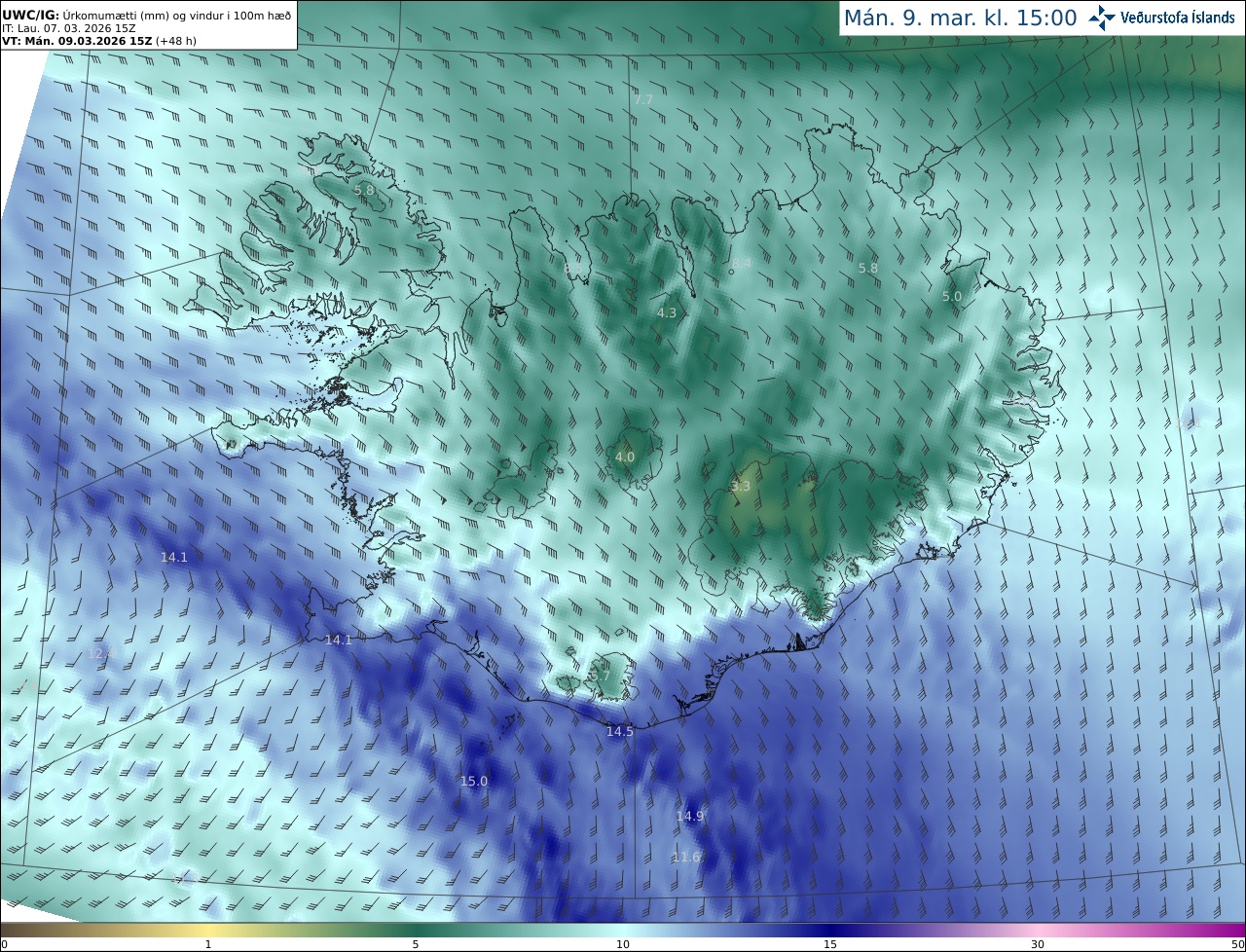The image size is (1246, 952).
Task: Click the Veðurstofa Íslands logo icon
Action: (1101, 18)
